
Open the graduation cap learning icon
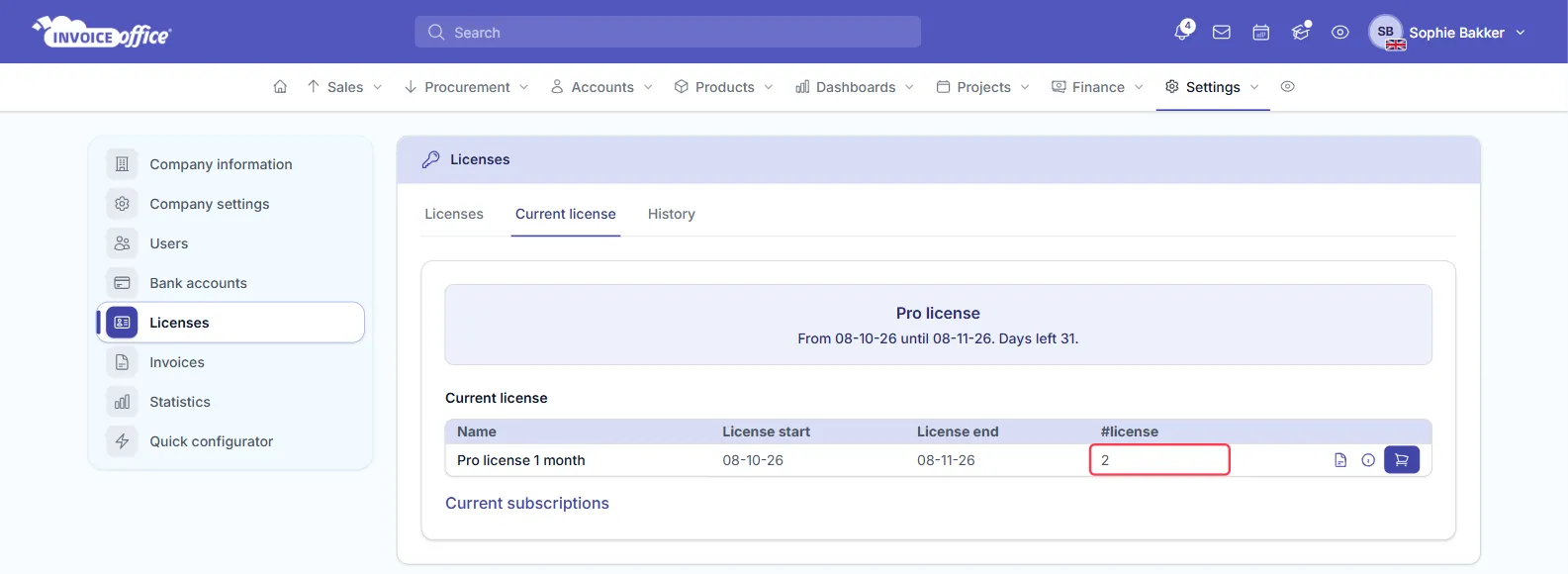tap(1301, 33)
